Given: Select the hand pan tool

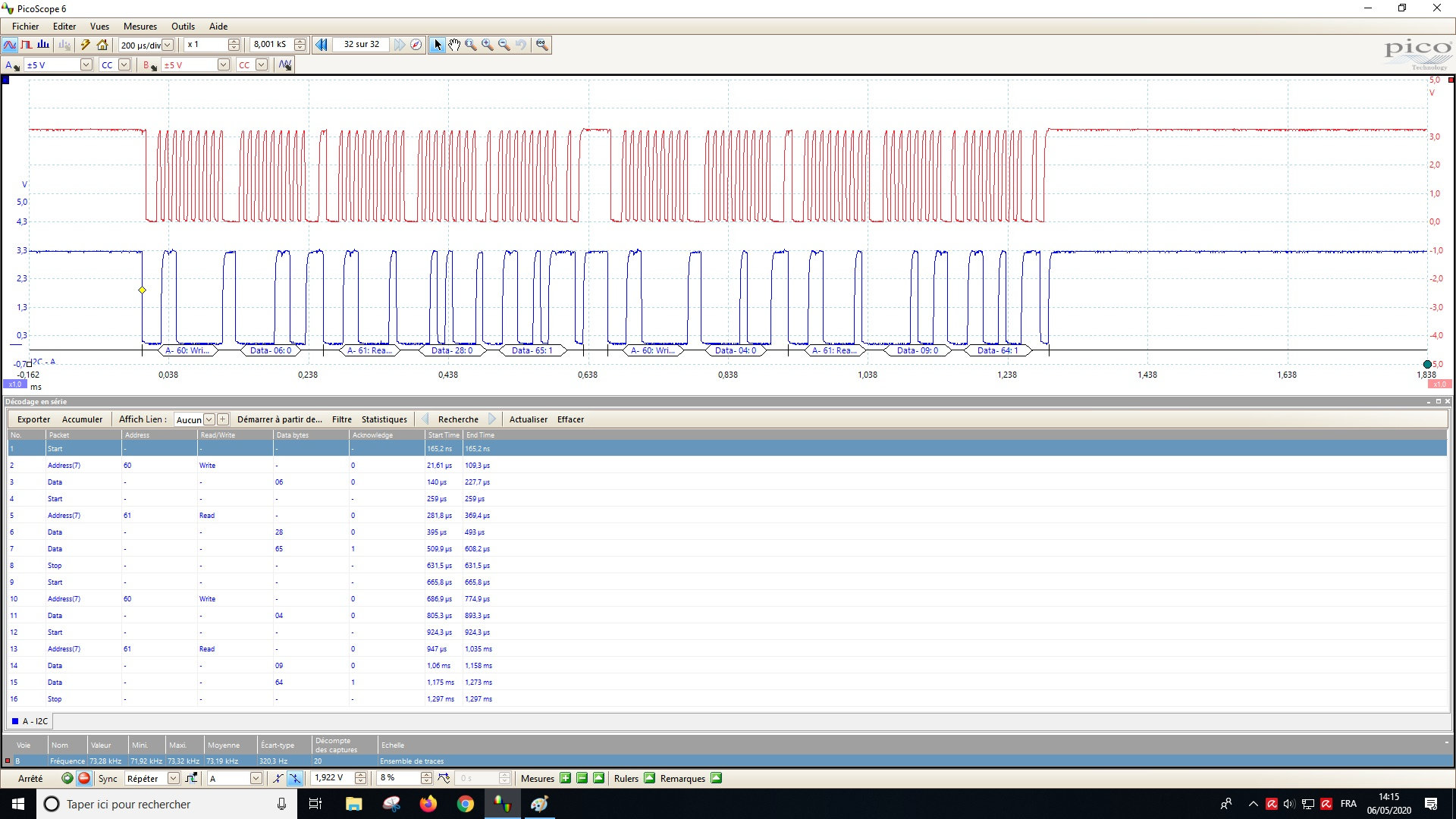Looking at the screenshot, I should pyautogui.click(x=453, y=45).
